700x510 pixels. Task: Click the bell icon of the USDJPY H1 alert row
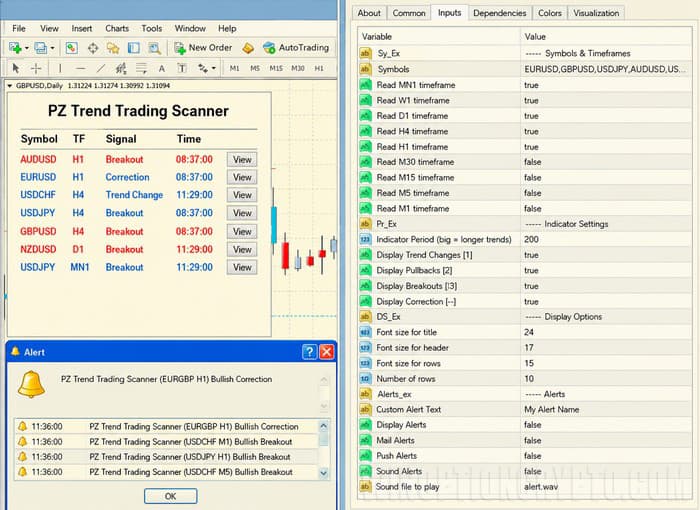tap(22, 457)
